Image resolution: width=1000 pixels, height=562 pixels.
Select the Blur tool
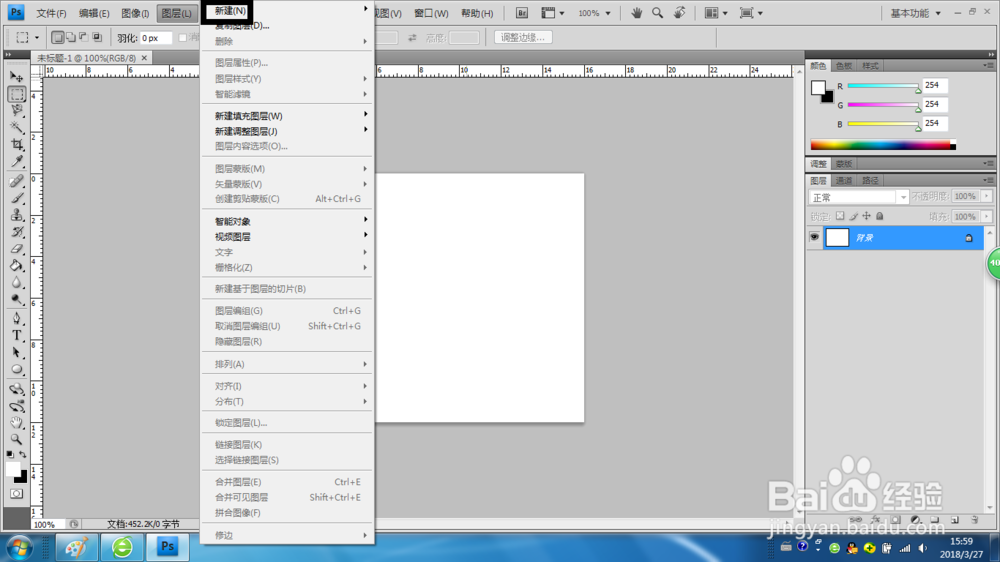coord(17,282)
